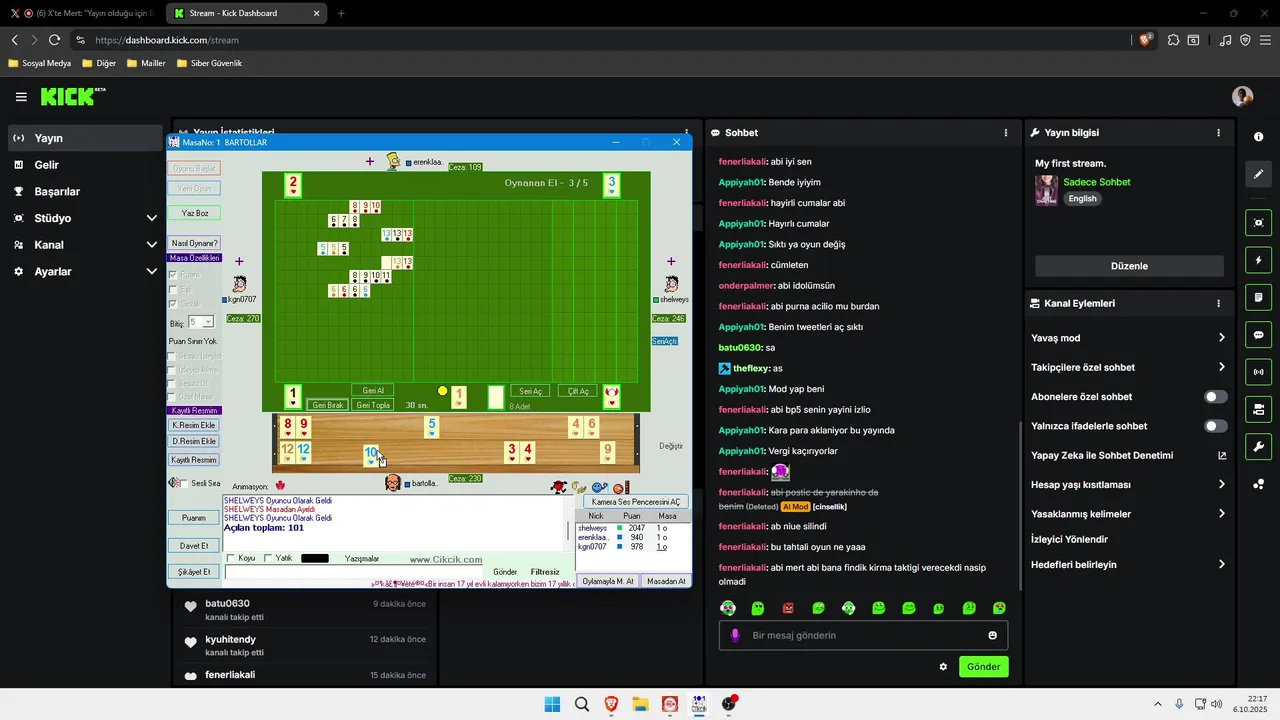1280x720 pixels.
Task: Click Windows Start button
Action: point(552,704)
